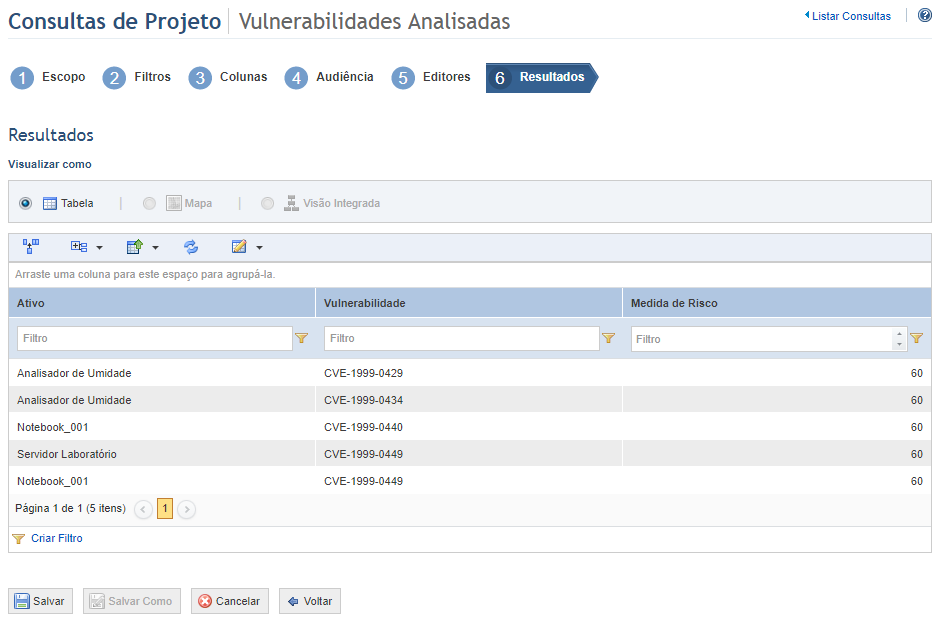Click the Vulnerabilidade column filter funnel icon
The image size is (940, 625).
tap(608, 339)
